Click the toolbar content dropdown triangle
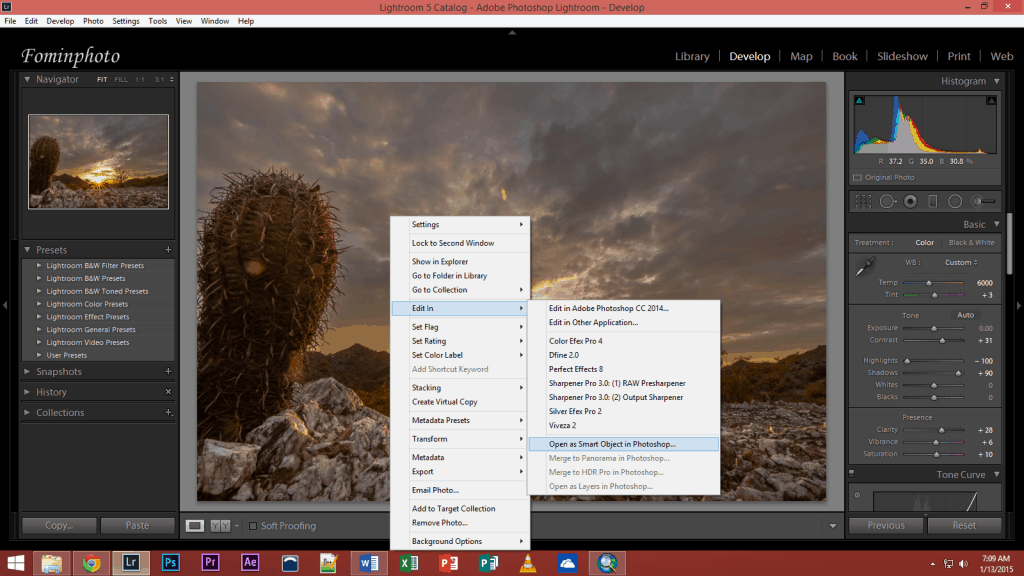This screenshot has height=576, width=1024. (833, 526)
